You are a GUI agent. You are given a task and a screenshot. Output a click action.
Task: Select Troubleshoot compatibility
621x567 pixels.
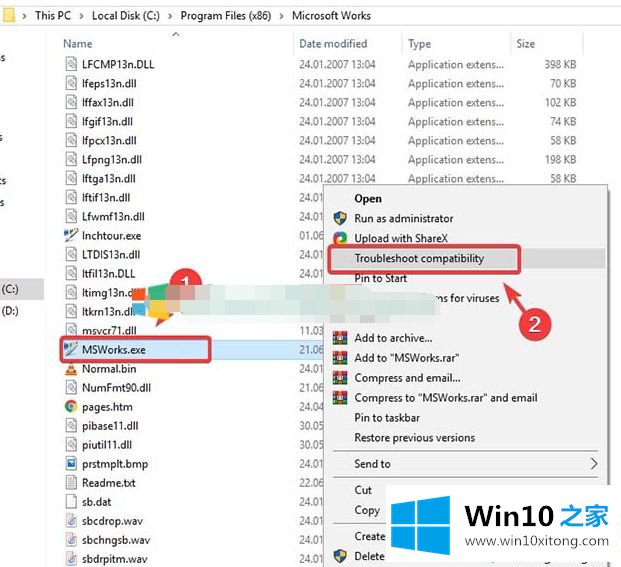click(419, 258)
